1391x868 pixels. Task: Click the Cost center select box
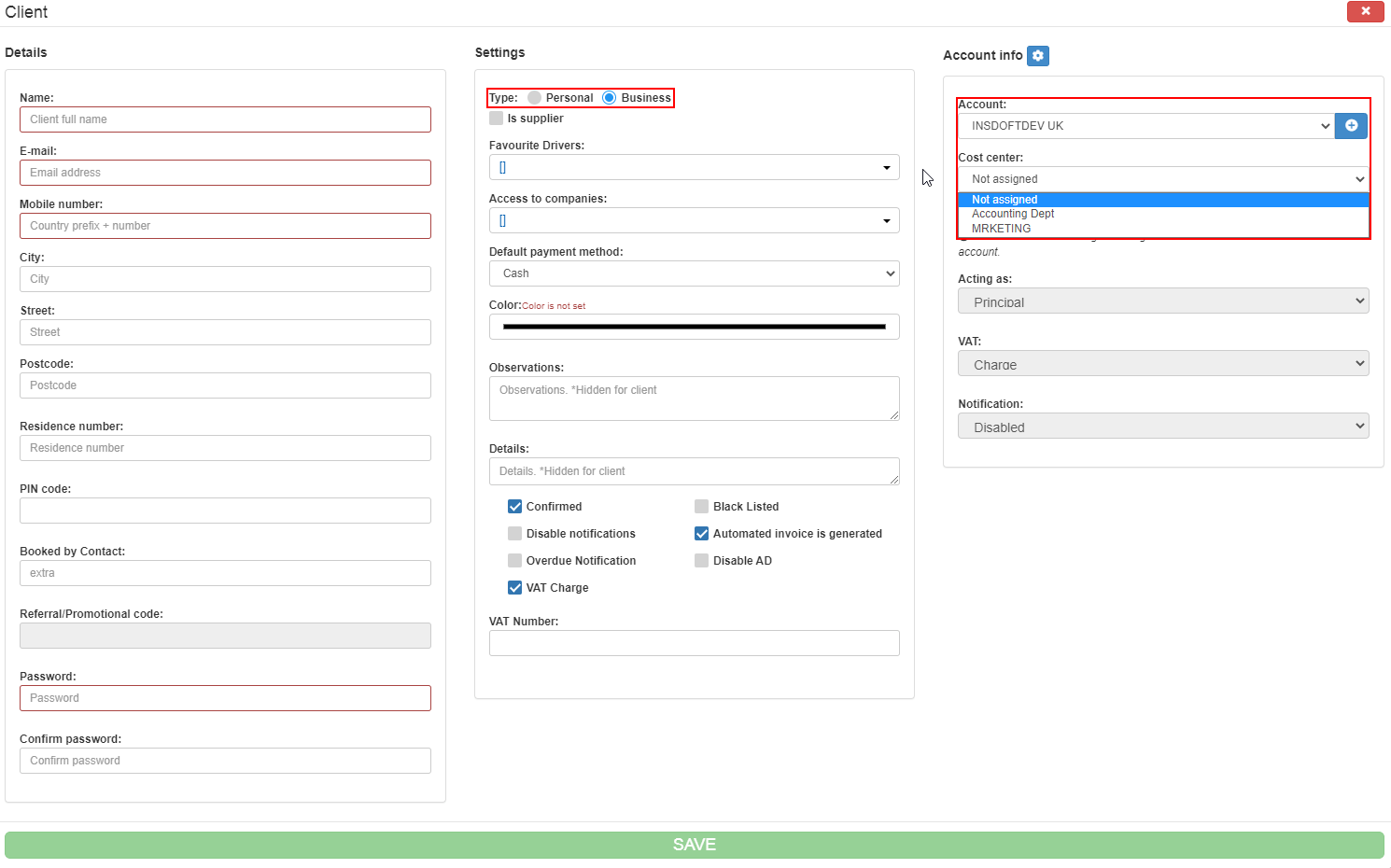point(1163,179)
